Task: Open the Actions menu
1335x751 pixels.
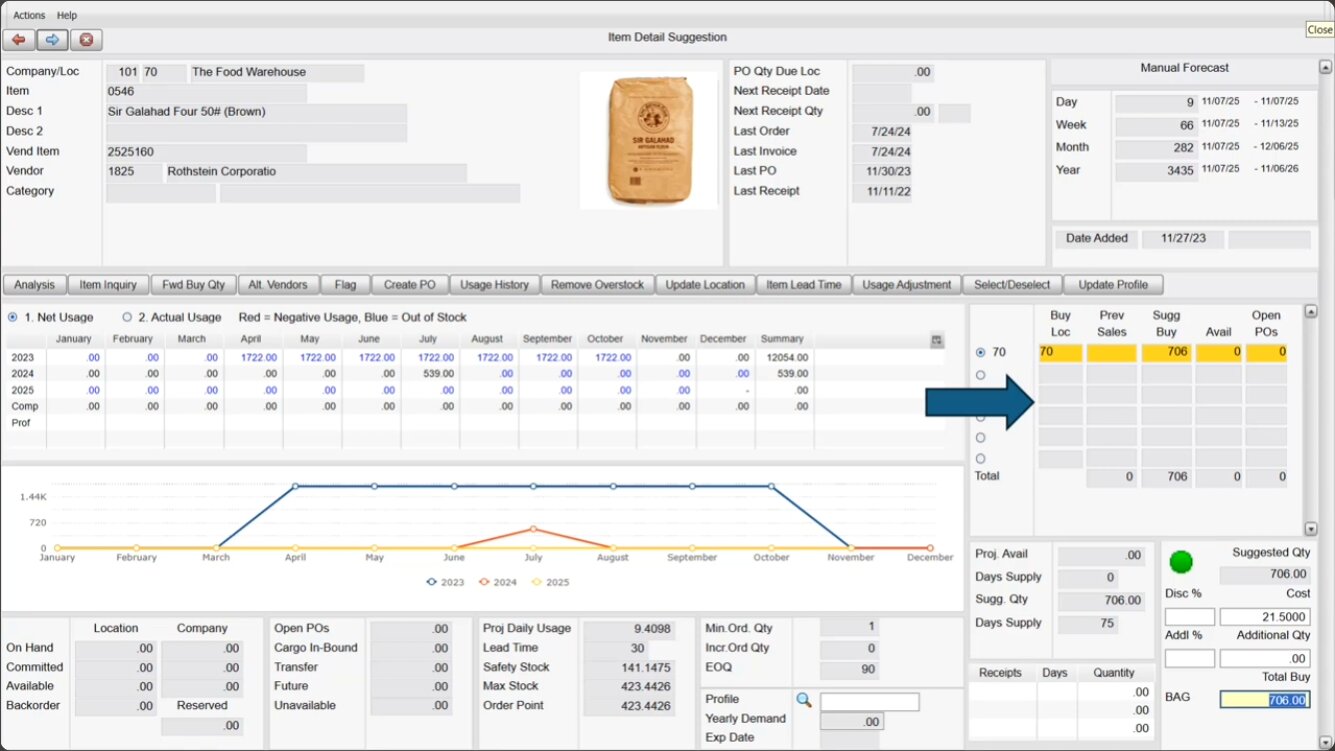Action: [29, 15]
